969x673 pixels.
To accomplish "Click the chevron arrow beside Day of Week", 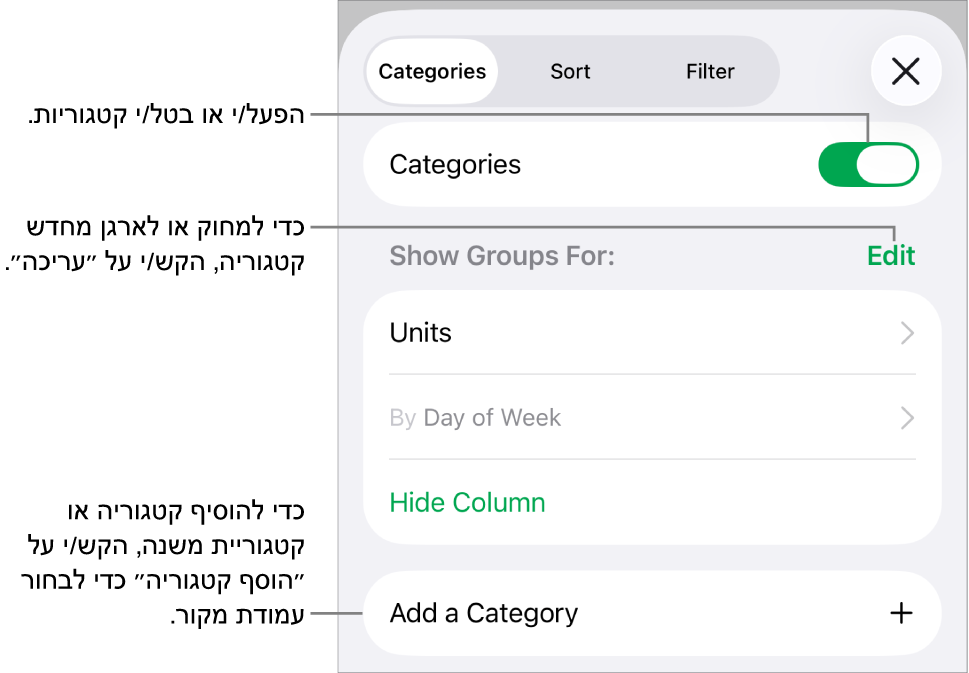I will coord(907,418).
